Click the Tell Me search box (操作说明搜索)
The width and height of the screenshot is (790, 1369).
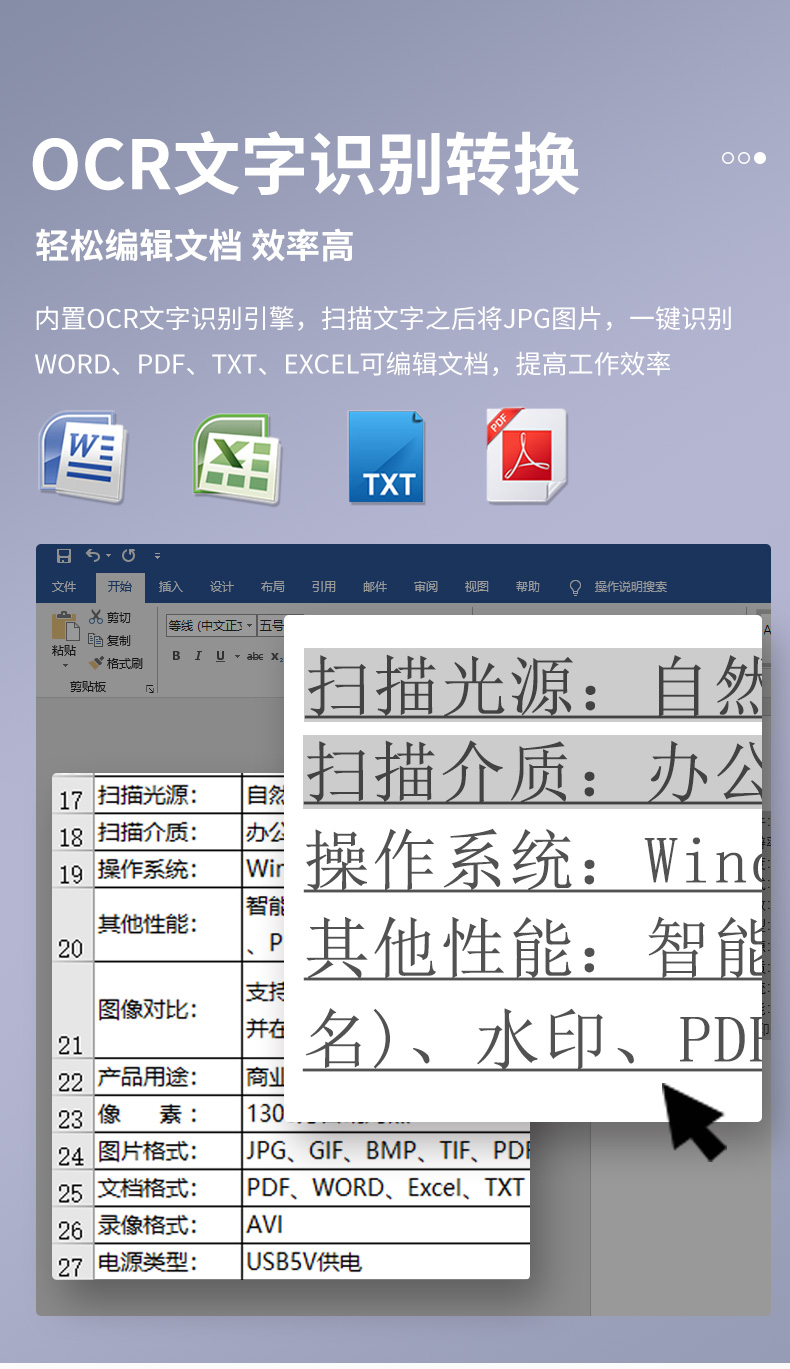click(630, 587)
